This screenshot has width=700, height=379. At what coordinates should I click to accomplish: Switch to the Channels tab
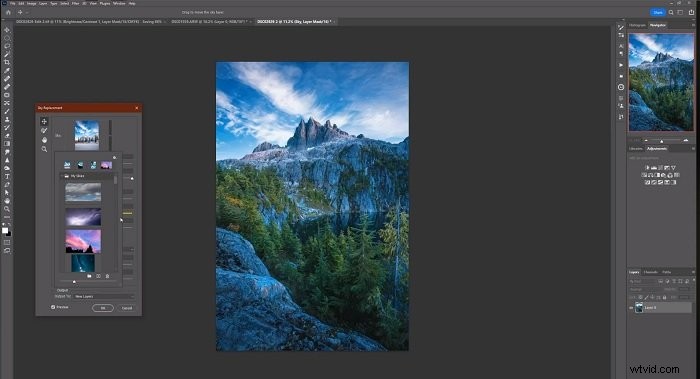pos(650,272)
